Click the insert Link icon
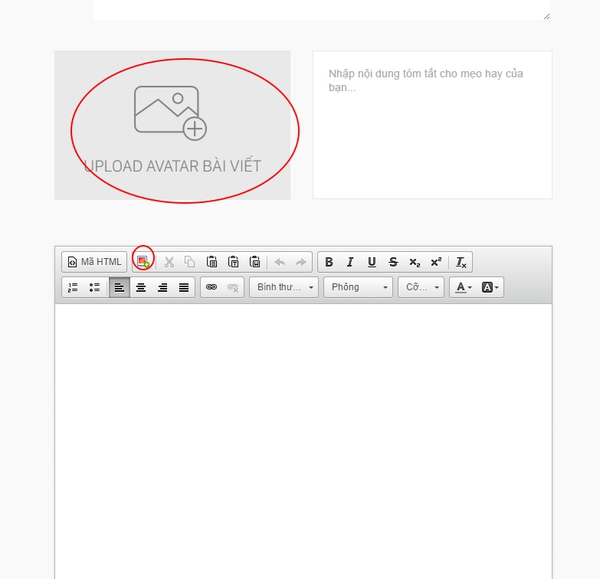This screenshot has width=600, height=579. pyautogui.click(x=211, y=287)
